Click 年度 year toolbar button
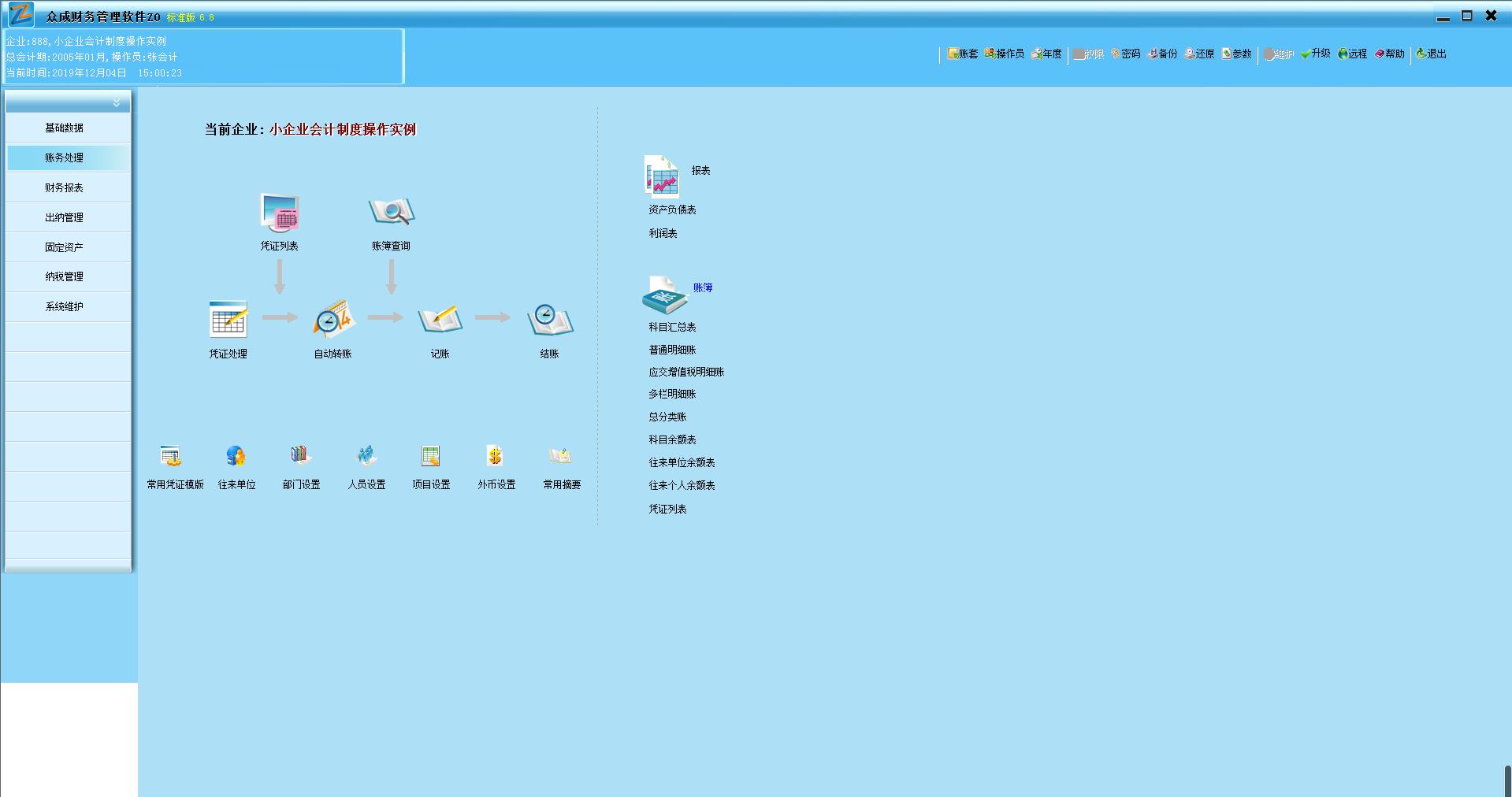 click(x=1046, y=54)
